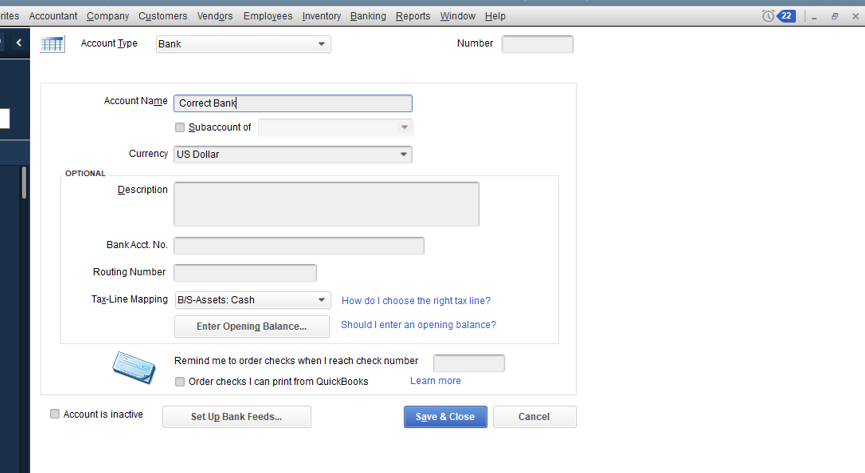Open 'Should I enter an opening balance?' link
Screen dimensions: 865x473
pyautogui.click(x=418, y=325)
